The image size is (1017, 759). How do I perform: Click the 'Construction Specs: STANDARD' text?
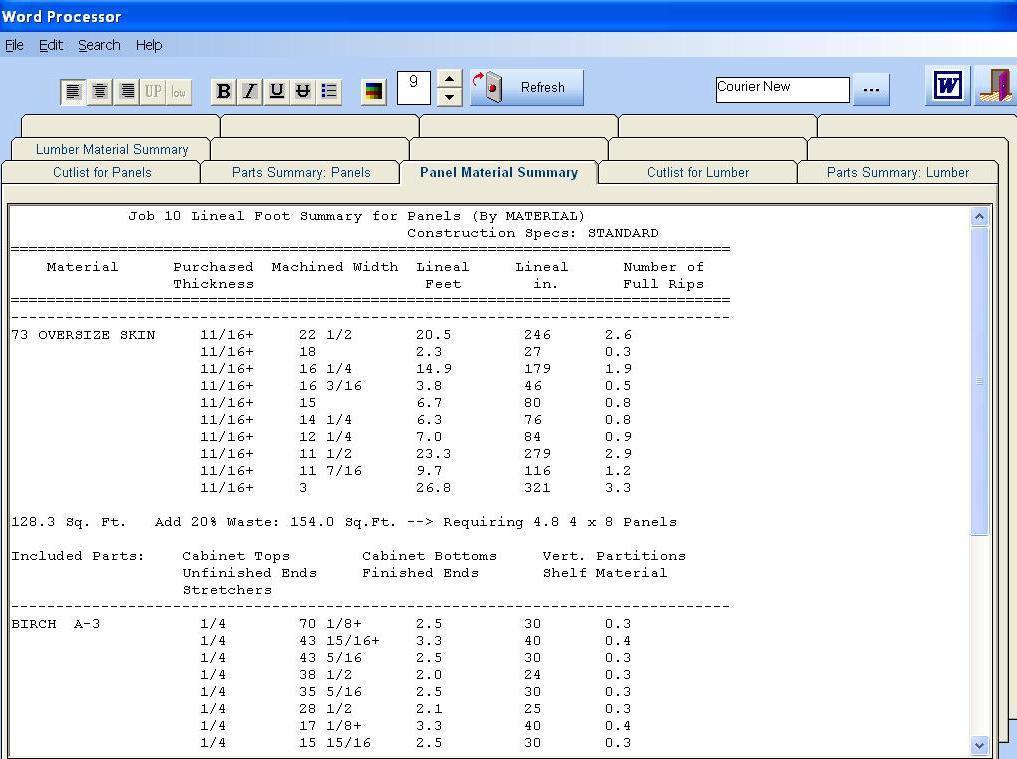532,233
